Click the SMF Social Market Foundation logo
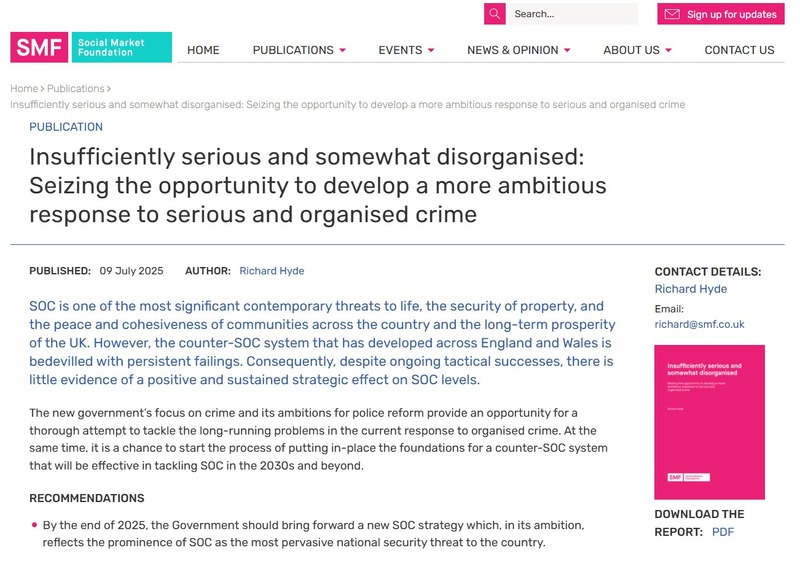This screenshot has height=561, width=800. click(91, 47)
